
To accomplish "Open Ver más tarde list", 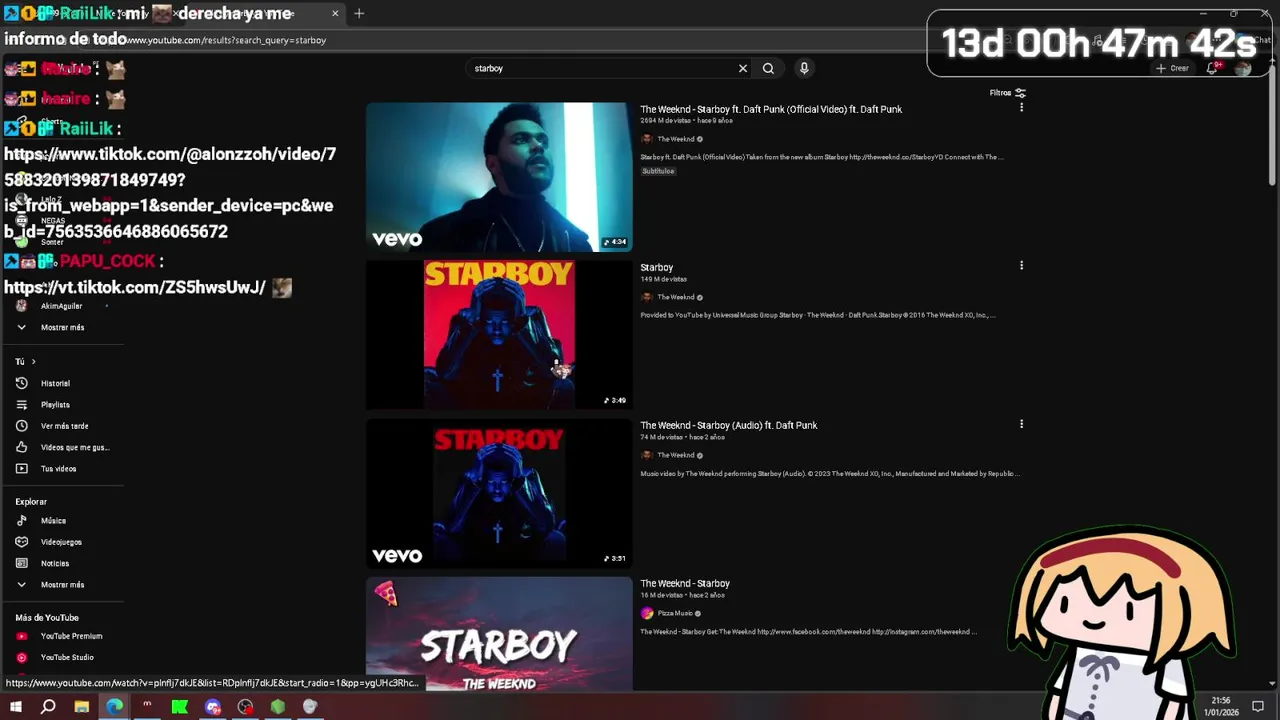I will click(x=64, y=426).
